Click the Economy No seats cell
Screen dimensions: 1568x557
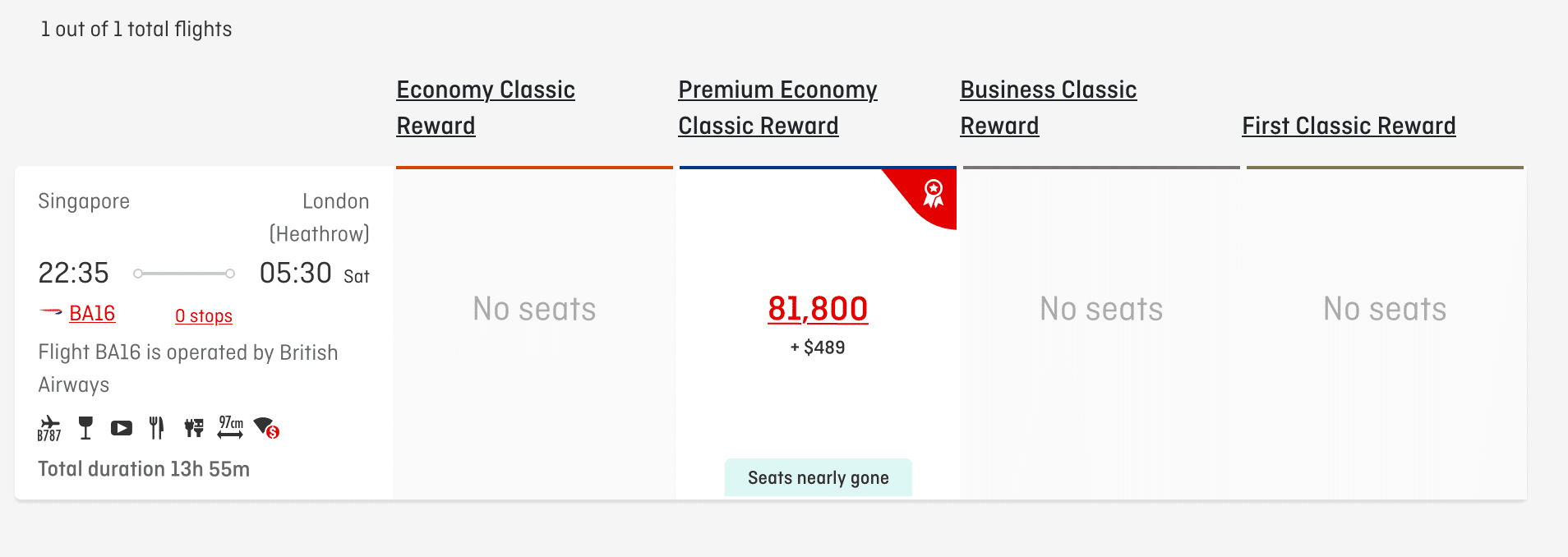pyautogui.click(x=534, y=310)
